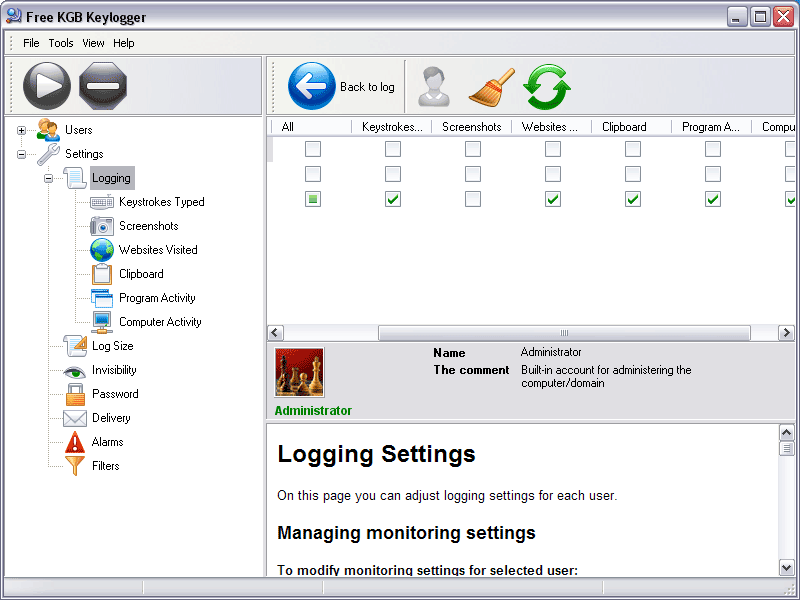Click the Logging scroll icon
The image size is (800, 600).
(x=75, y=178)
